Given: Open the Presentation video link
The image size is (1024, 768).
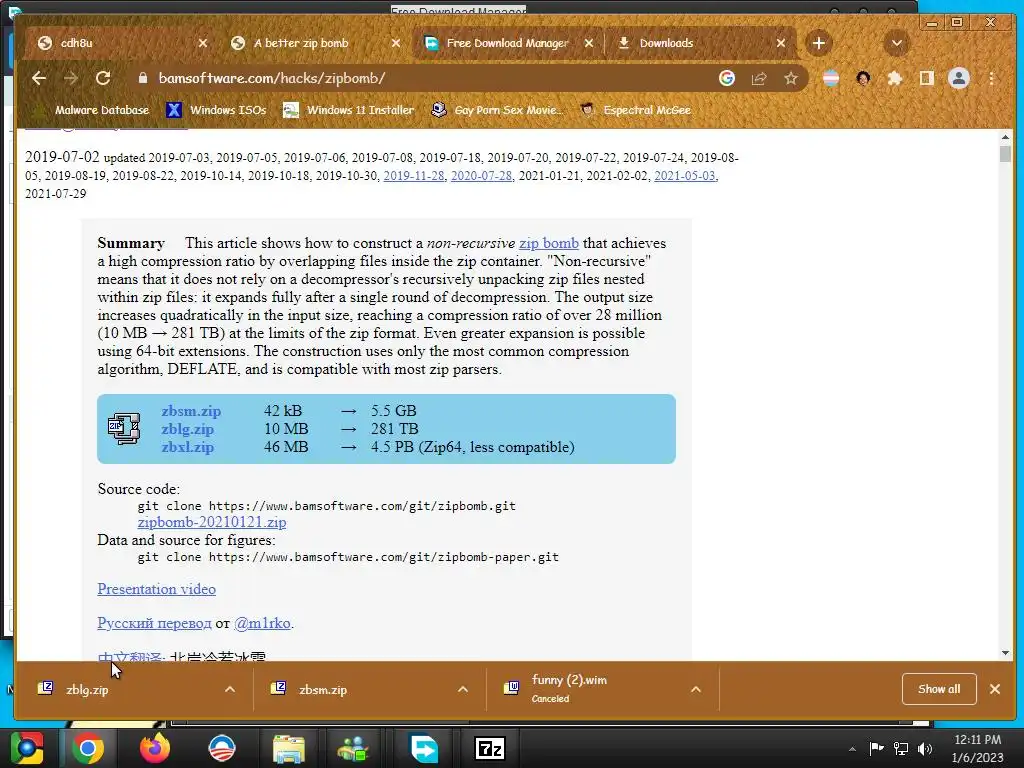Looking at the screenshot, I should click(x=156, y=589).
